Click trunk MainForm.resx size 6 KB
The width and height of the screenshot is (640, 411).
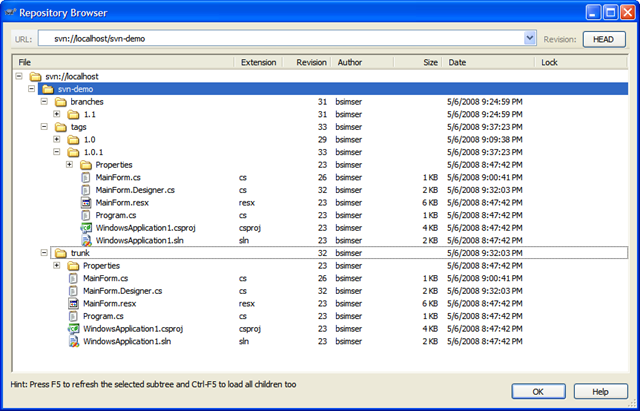(430, 304)
